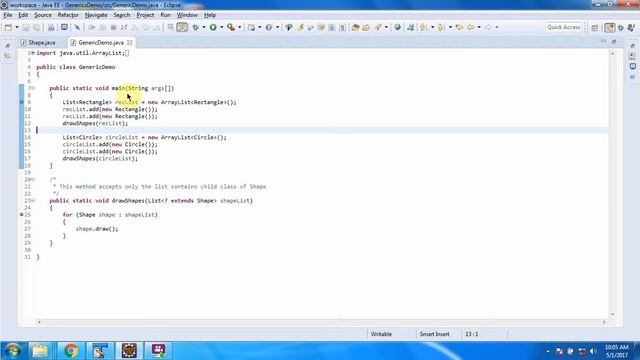Viewport: 640px width, 360px height.
Task: Click the Save All icon
Action: (x=37, y=27)
